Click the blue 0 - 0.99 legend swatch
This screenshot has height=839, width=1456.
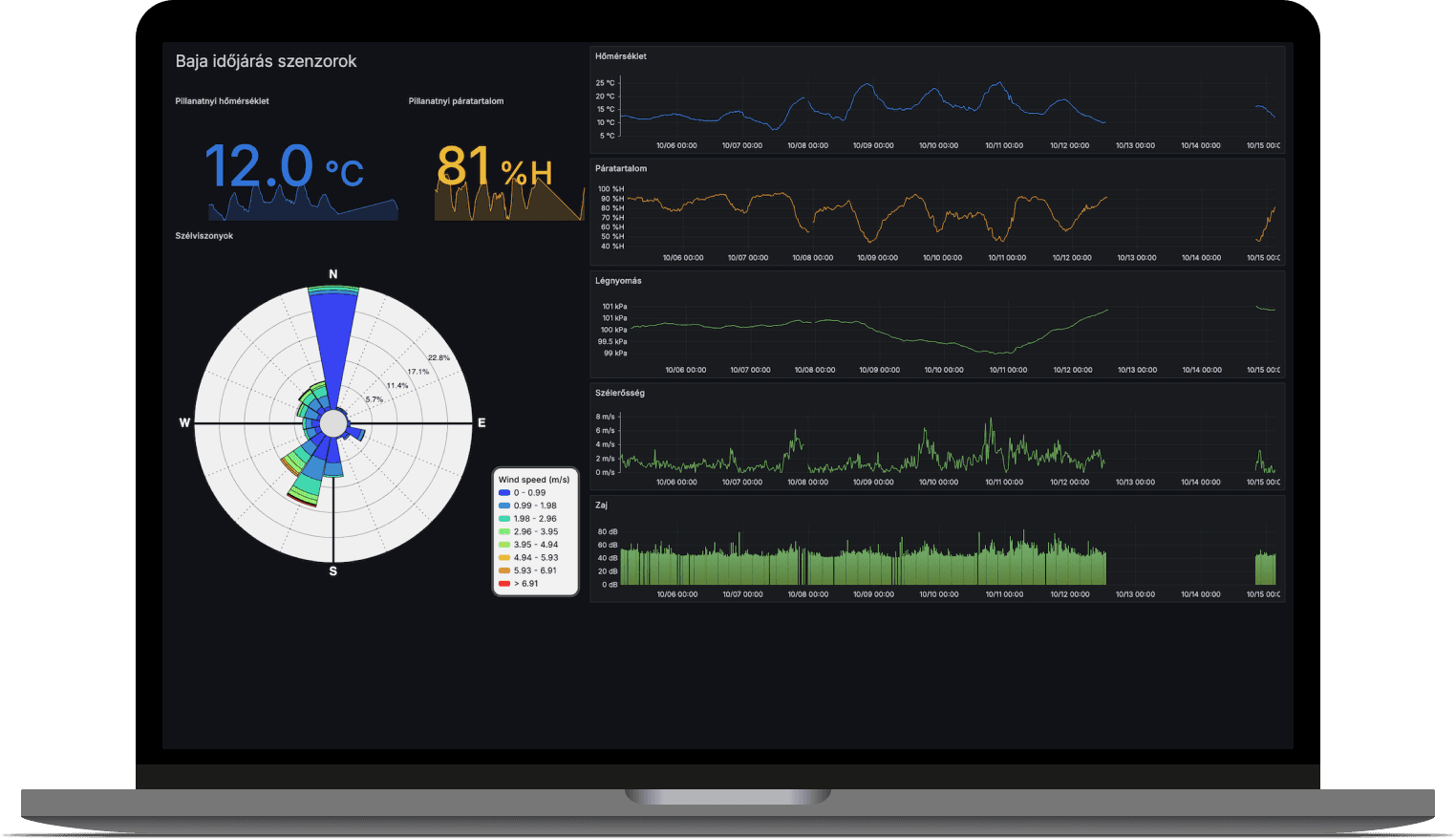504,493
